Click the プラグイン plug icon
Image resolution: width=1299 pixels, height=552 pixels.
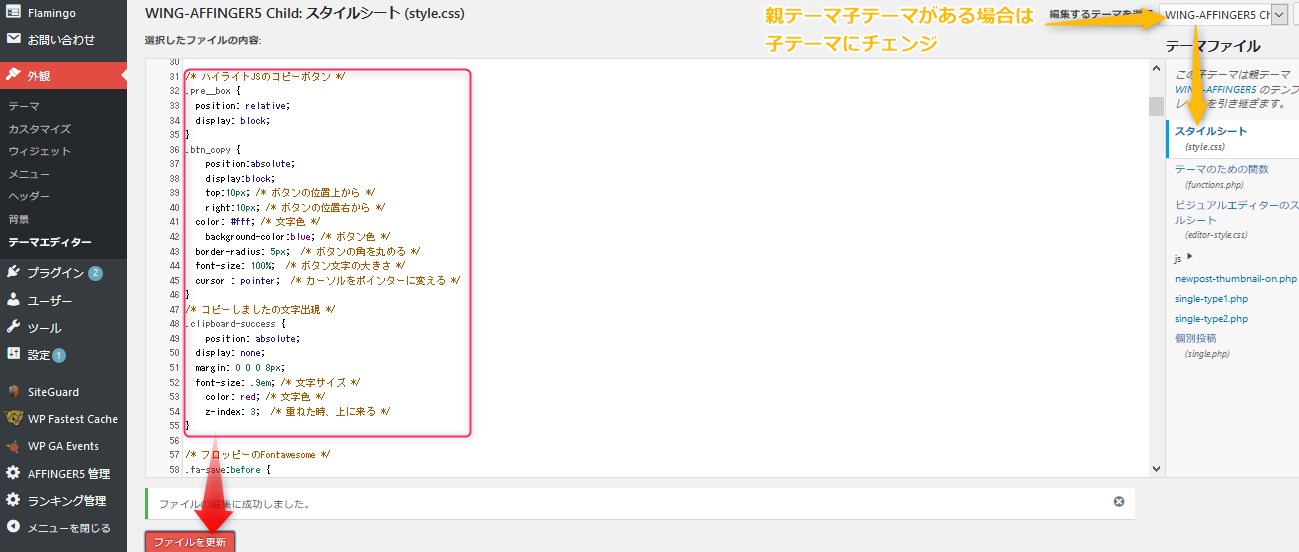tap(14, 272)
